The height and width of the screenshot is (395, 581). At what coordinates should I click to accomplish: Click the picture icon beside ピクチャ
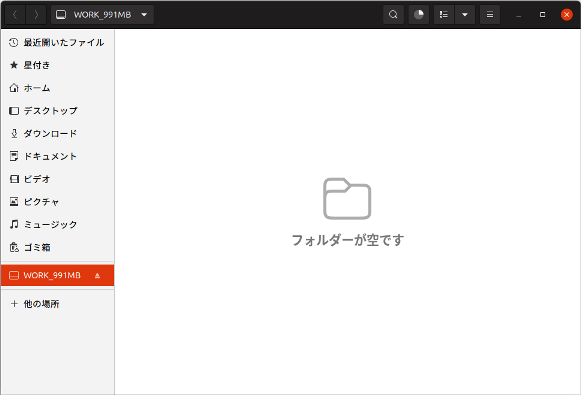point(14,202)
